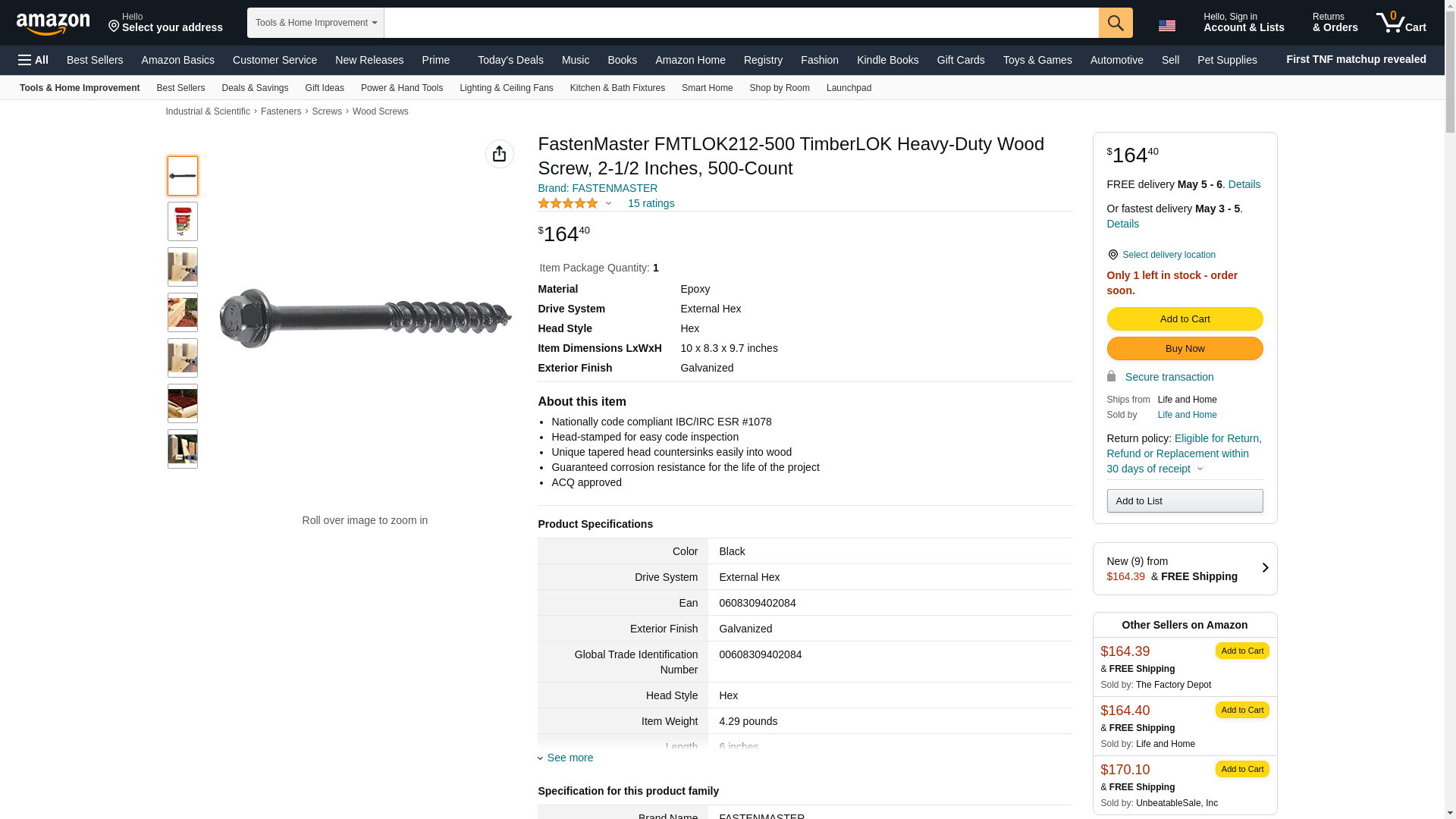Click inside the search text field
The image size is (1456, 819).
point(741,23)
